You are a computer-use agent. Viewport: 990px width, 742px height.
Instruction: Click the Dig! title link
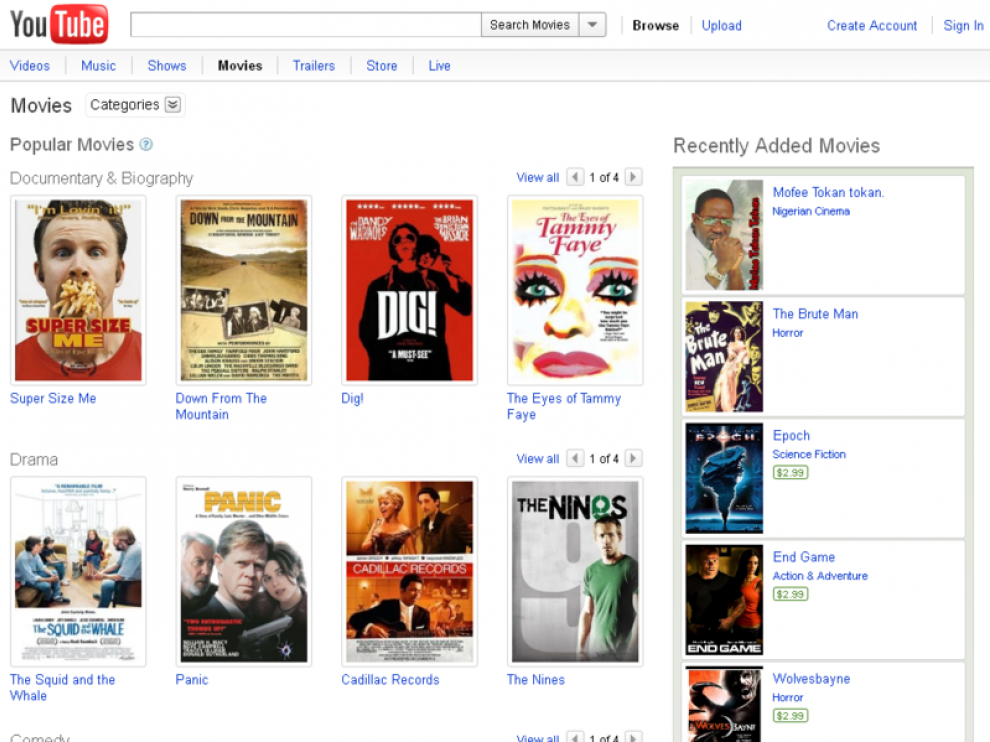point(352,398)
